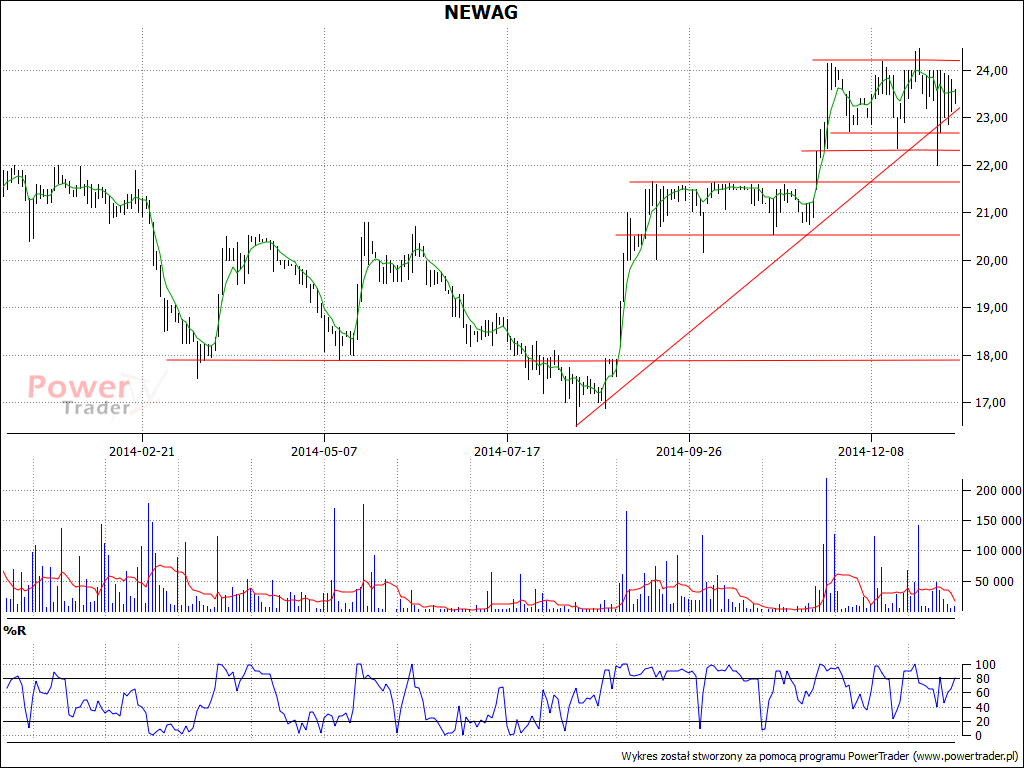Click the 100 000 volume axis label
This screenshot has height=768, width=1024.
999,552
